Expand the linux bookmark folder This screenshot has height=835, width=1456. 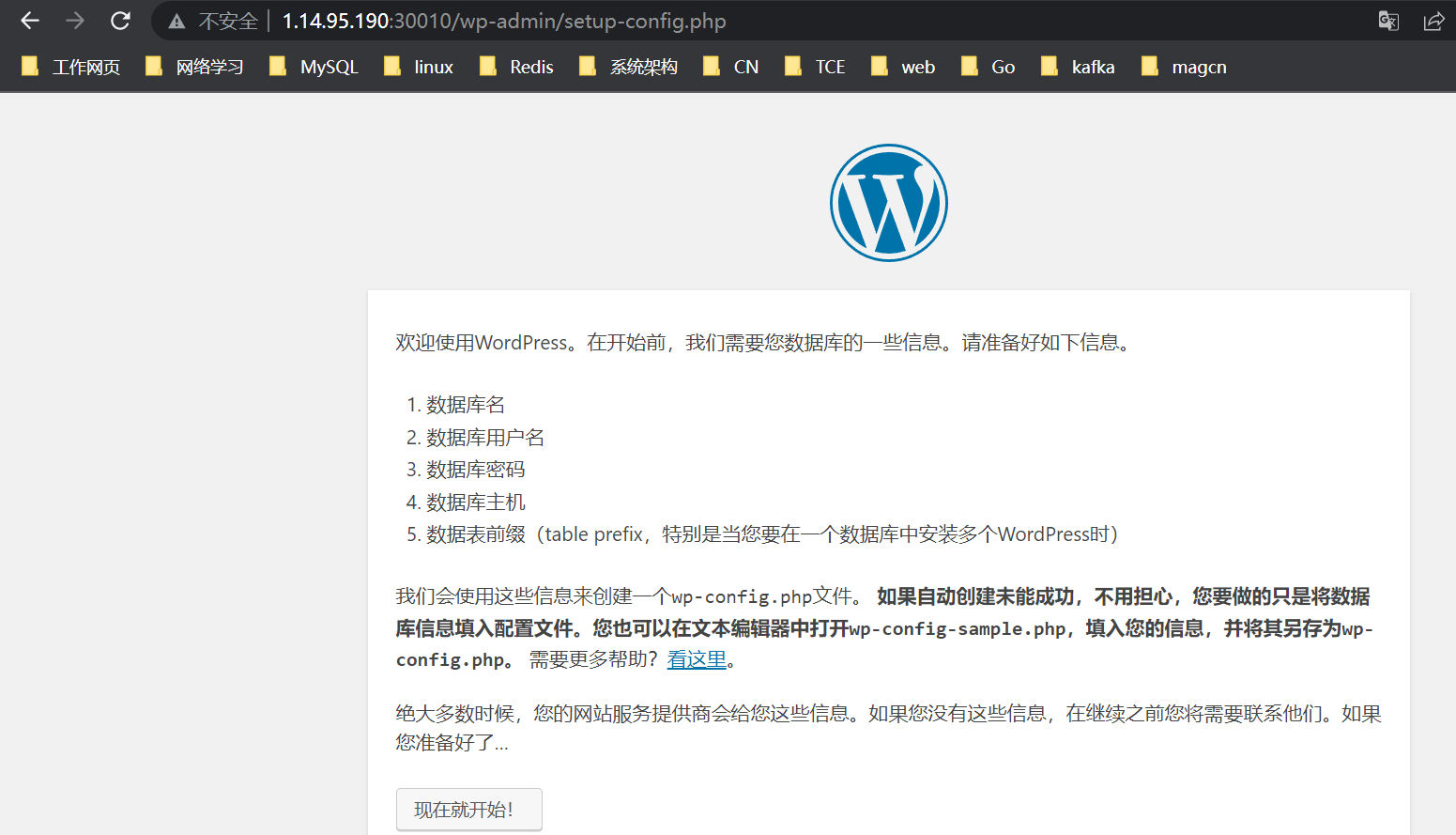click(x=418, y=67)
